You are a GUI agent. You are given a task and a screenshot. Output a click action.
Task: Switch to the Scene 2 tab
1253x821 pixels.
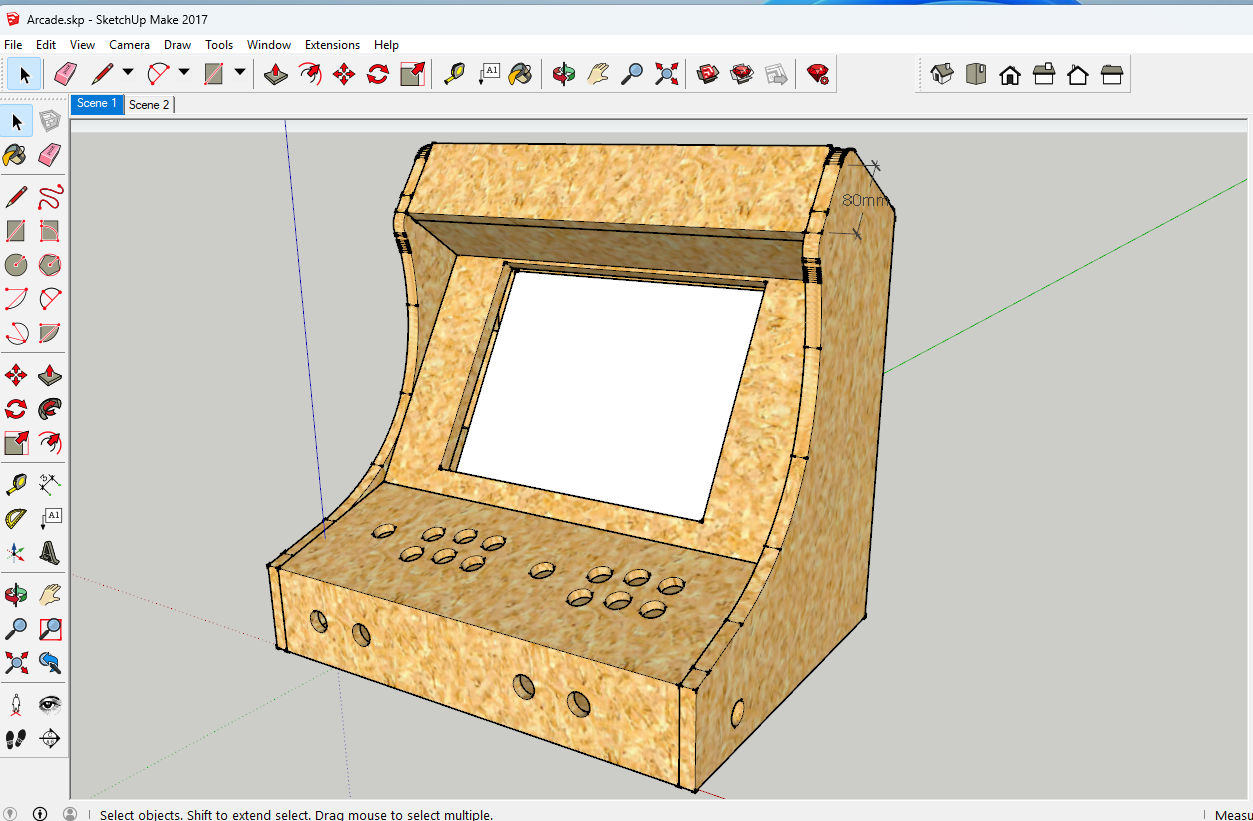(149, 104)
